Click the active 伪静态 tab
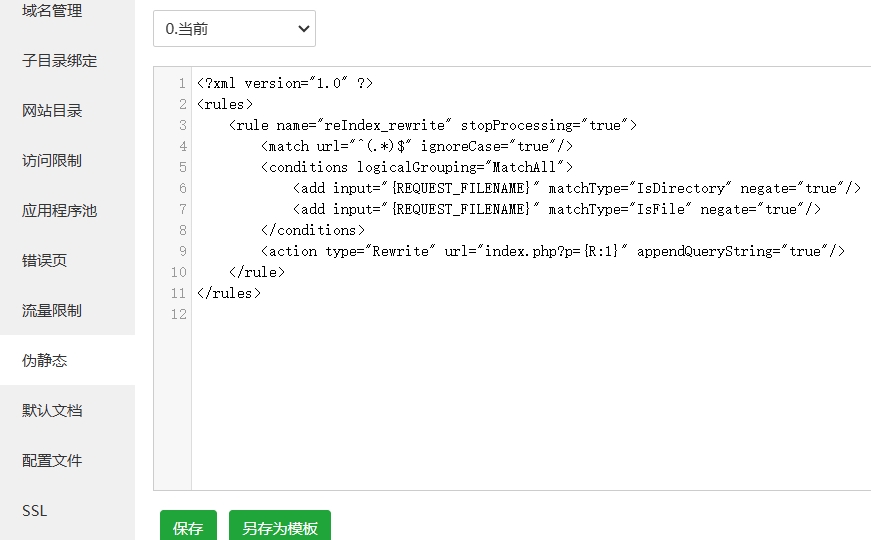This screenshot has height=540, width=871. [45, 361]
